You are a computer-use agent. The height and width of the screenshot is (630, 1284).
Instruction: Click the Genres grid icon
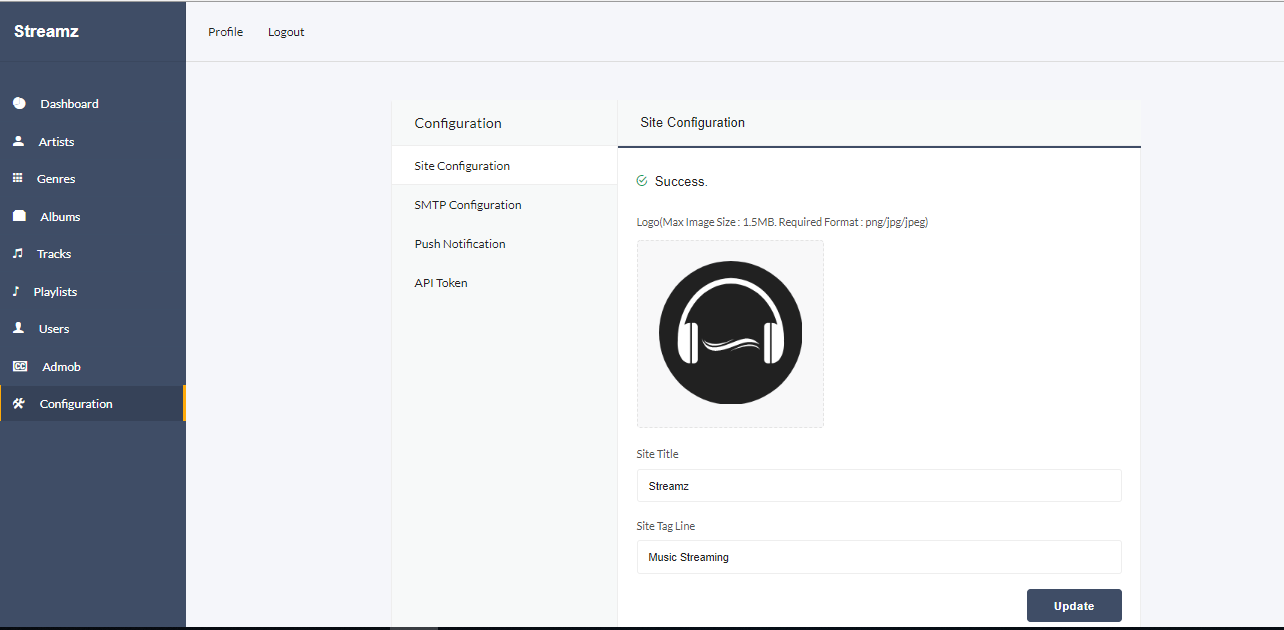[x=18, y=179]
